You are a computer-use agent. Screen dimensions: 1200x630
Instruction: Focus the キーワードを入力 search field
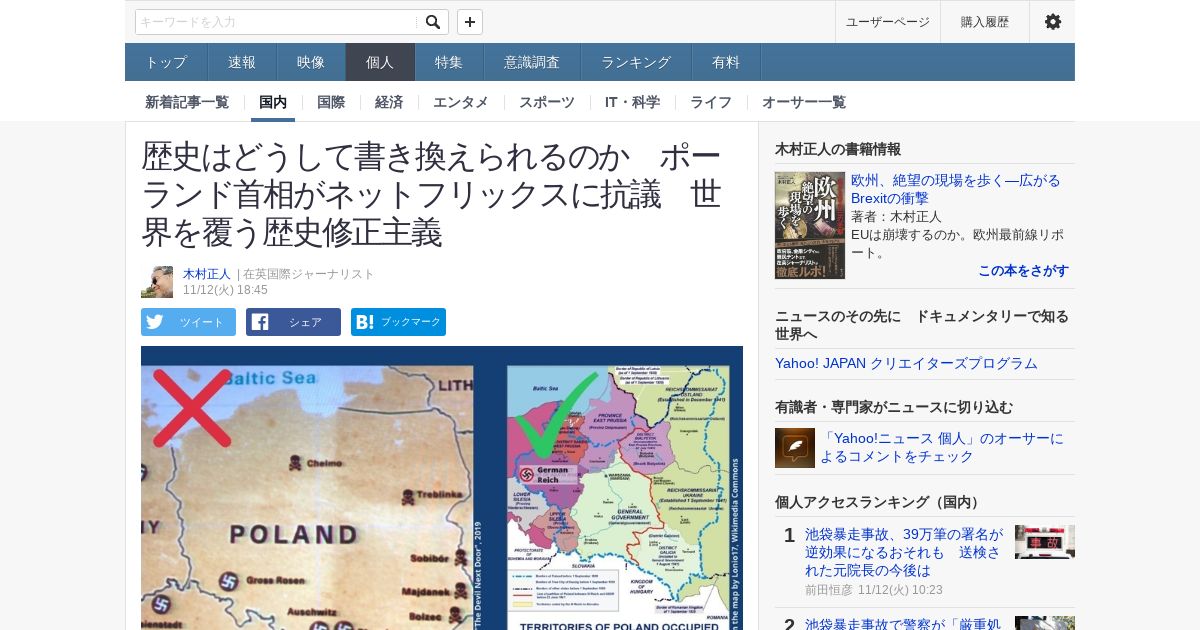pos(277,22)
